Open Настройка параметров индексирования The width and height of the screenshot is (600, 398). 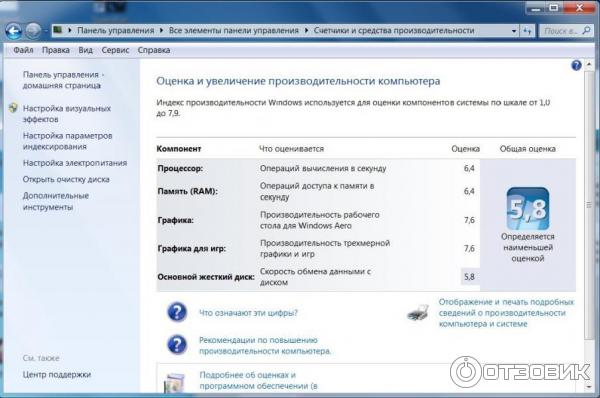[x=67, y=141]
